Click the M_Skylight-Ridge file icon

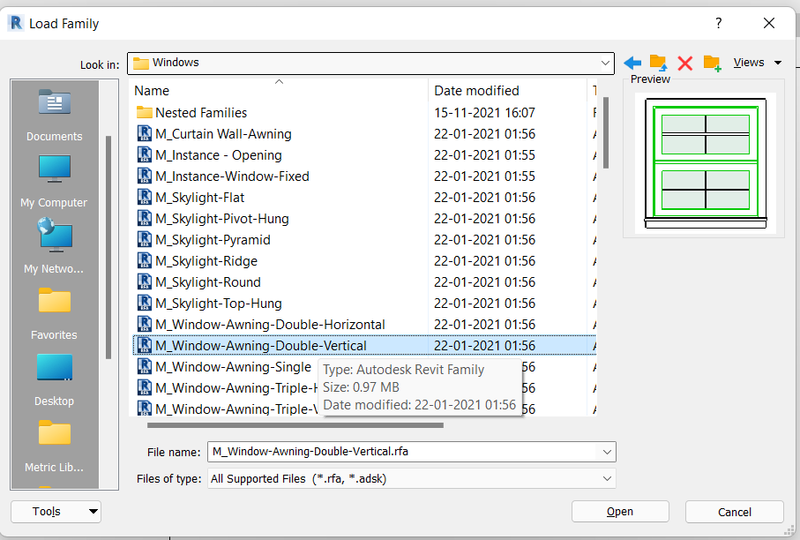click(x=144, y=261)
